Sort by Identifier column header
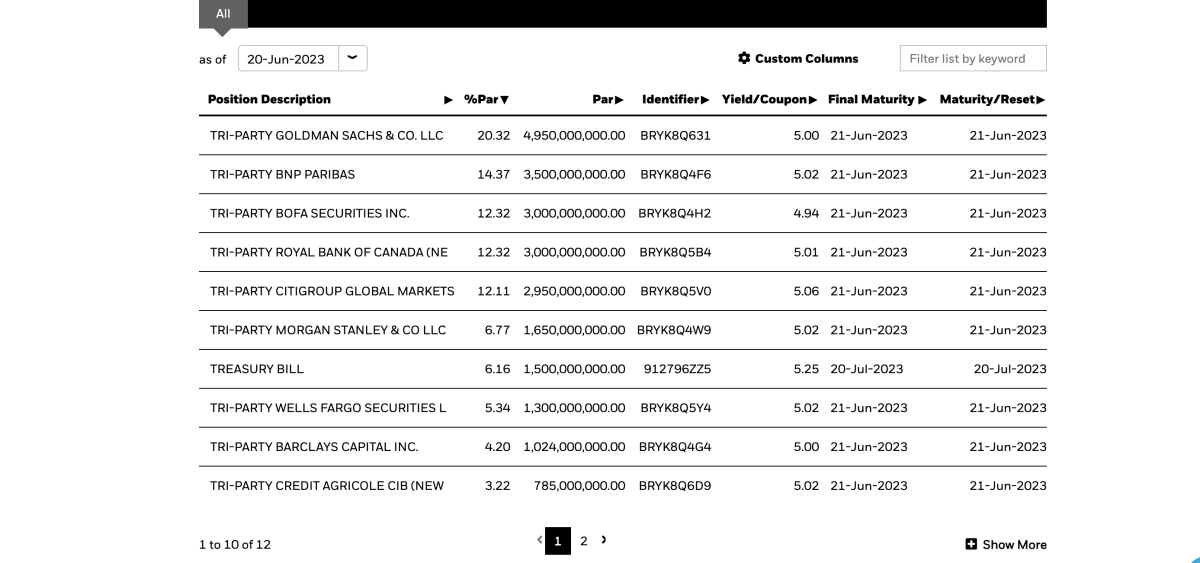The image size is (1200, 563). click(676, 99)
